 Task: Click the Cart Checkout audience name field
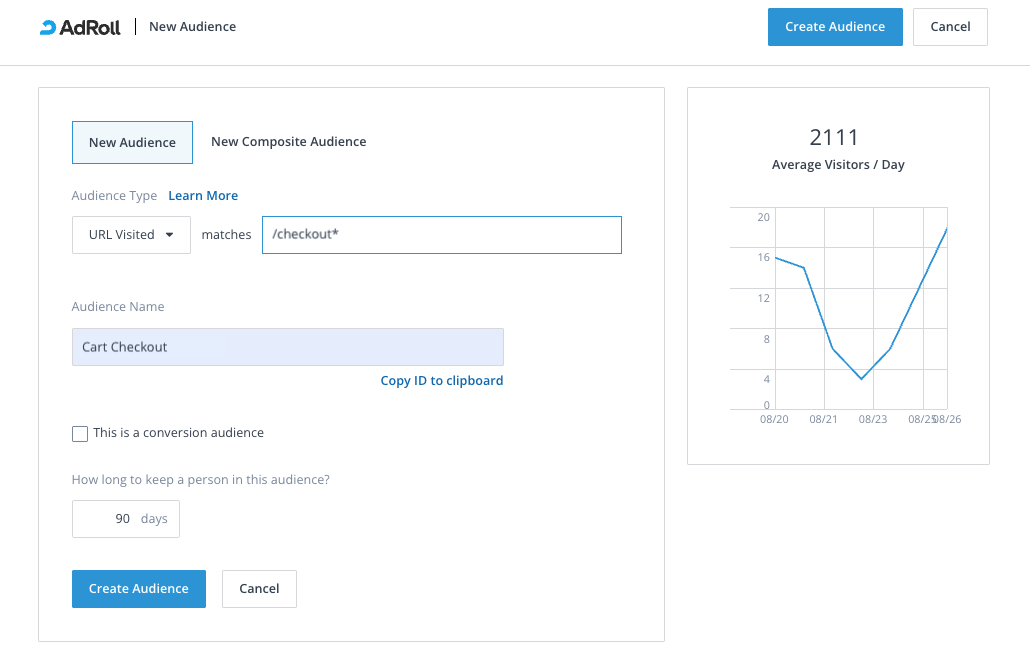click(287, 347)
